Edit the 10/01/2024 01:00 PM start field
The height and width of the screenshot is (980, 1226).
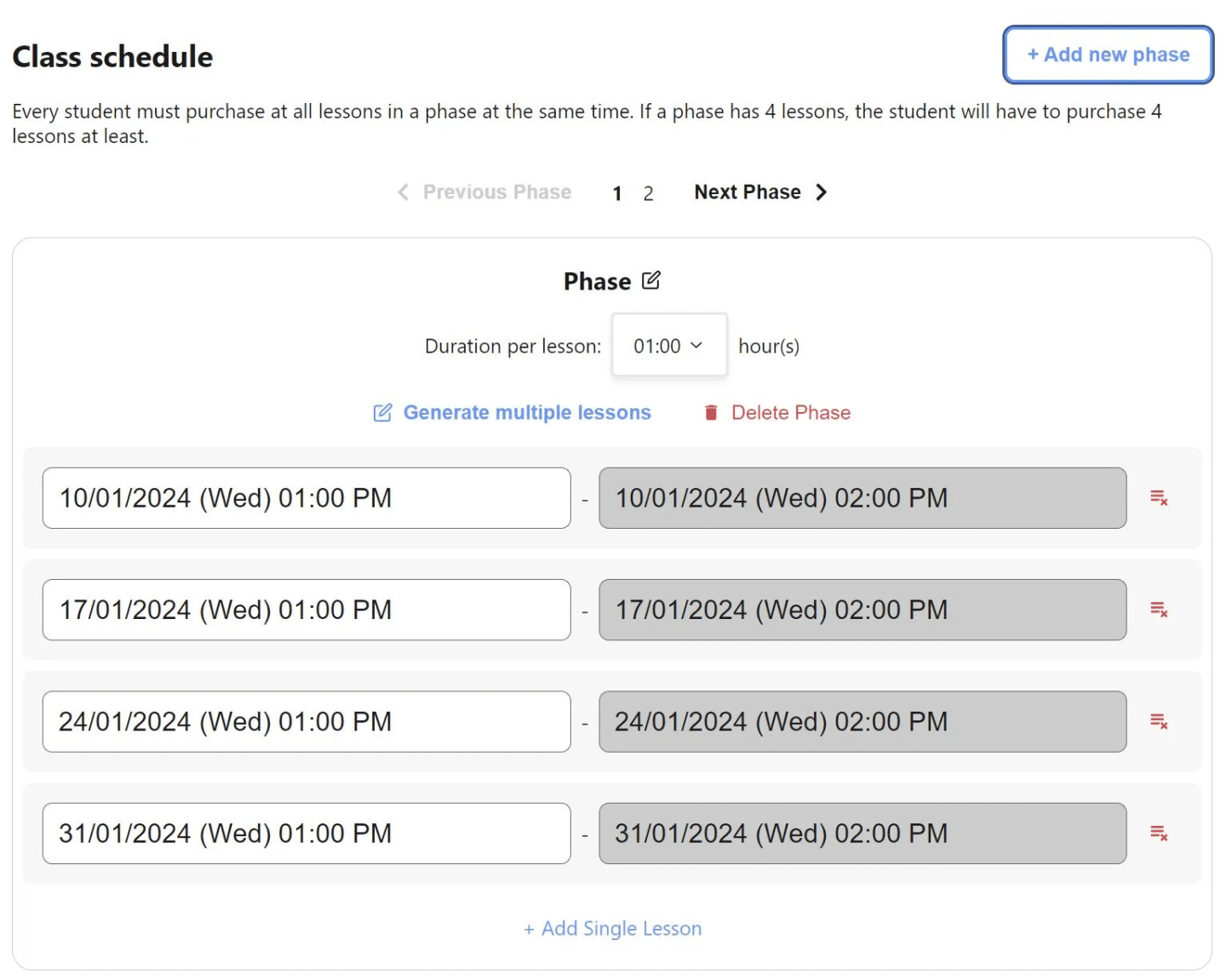coord(306,498)
